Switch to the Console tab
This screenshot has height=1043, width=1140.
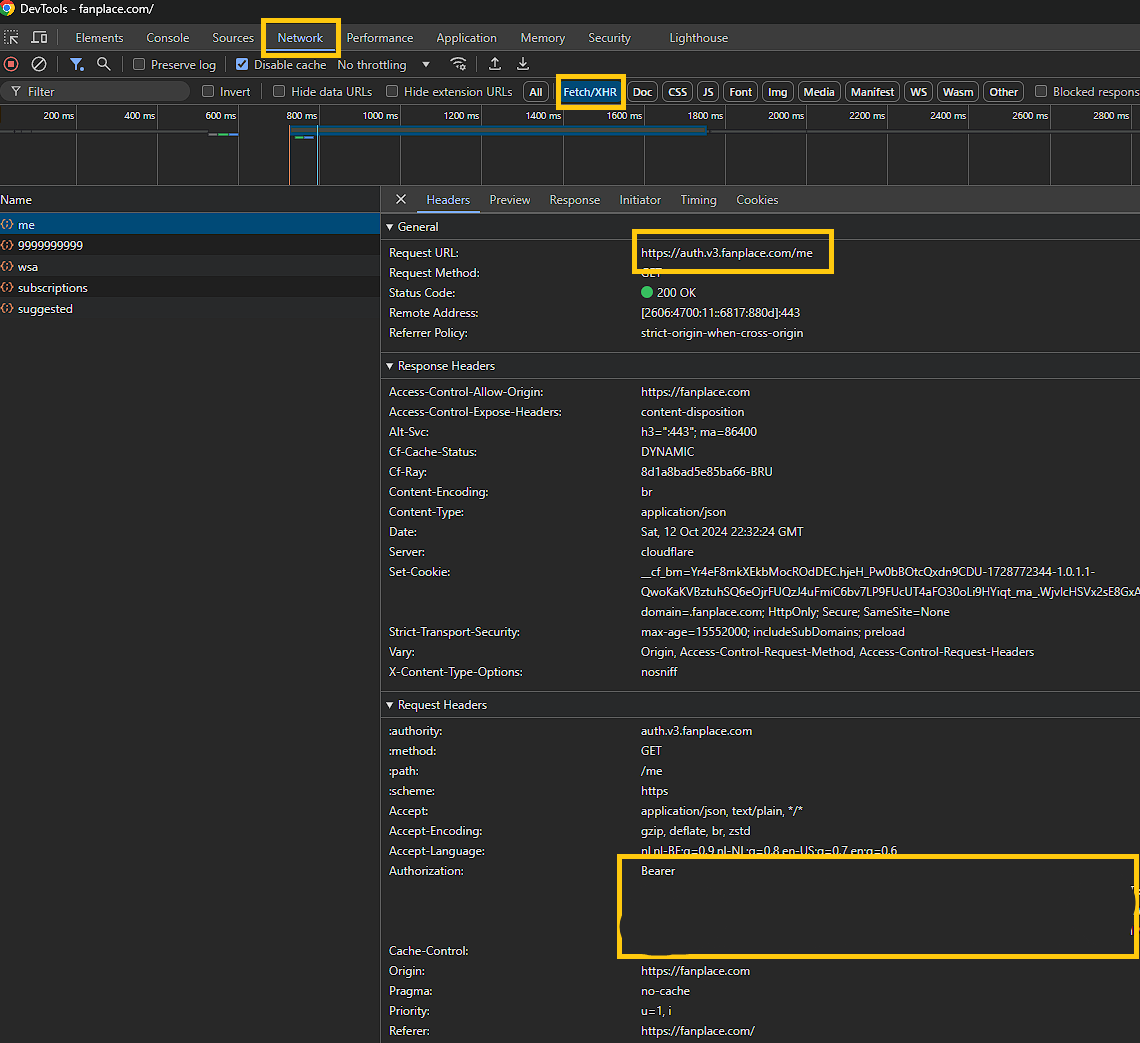(x=167, y=38)
